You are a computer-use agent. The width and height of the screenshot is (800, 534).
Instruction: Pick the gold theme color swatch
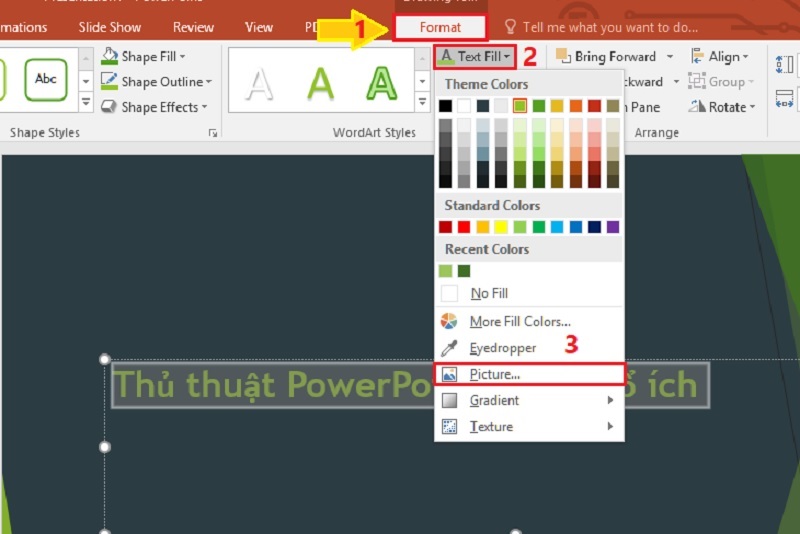(557, 106)
